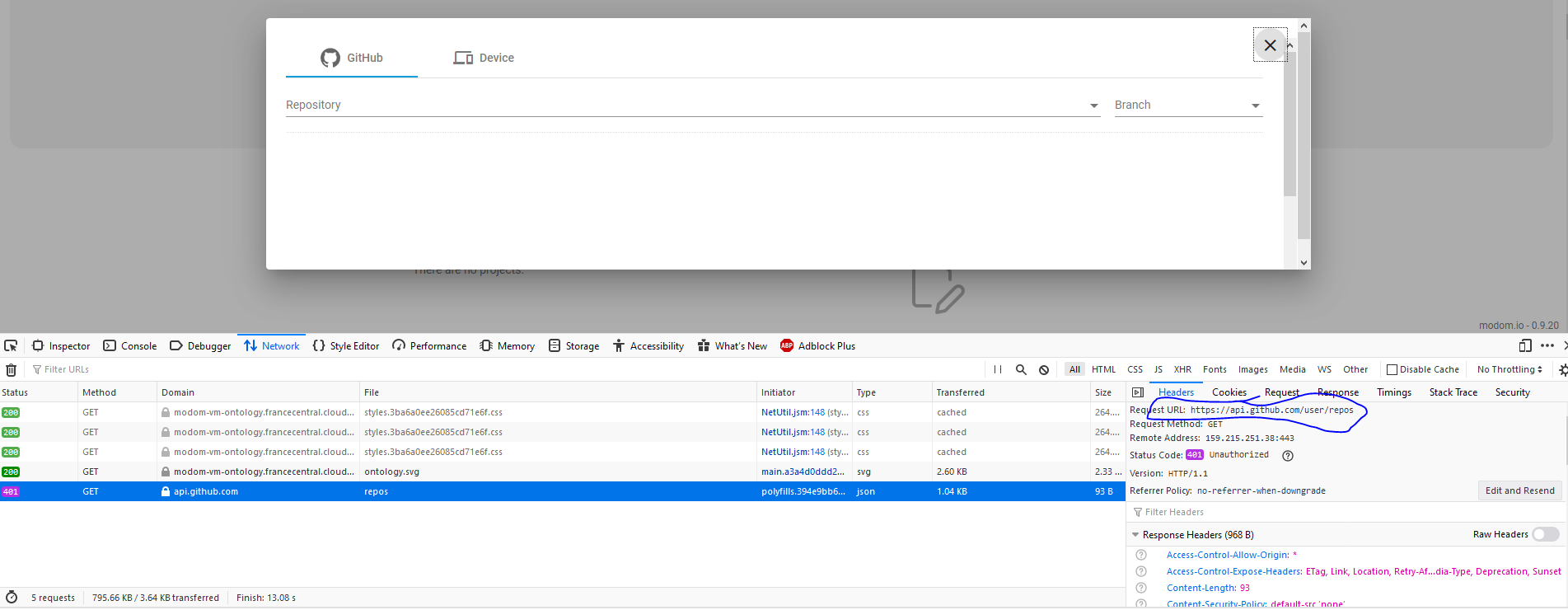Open the Storage tab in DevTools
Screen dimensions: 1568x610
(574, 345)
